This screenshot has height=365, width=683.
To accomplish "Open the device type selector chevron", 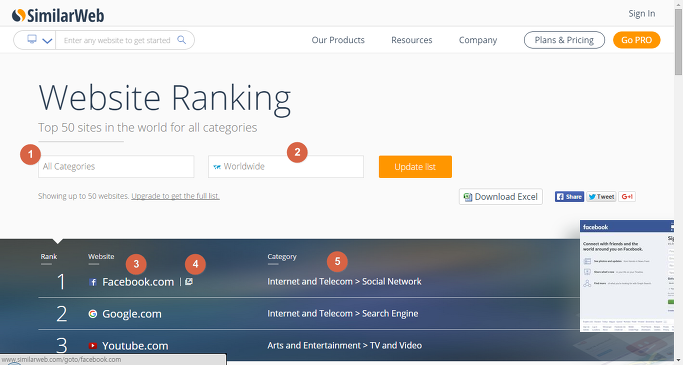I will (x=47, y=41).
